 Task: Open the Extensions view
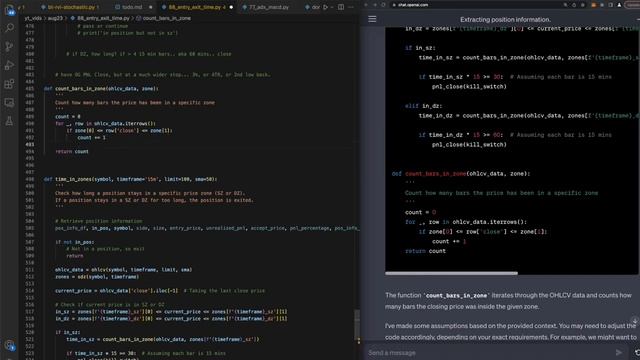9,84
